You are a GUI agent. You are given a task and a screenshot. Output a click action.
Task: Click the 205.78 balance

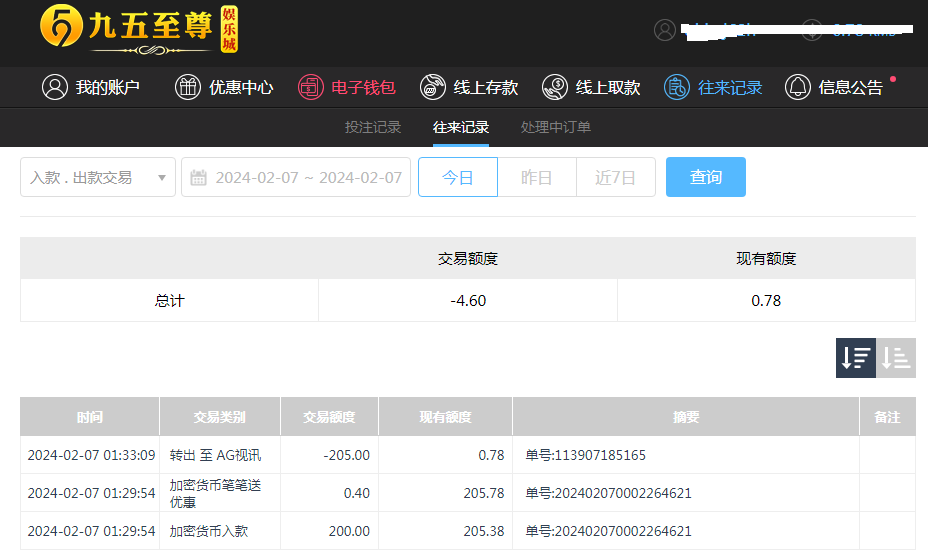(x=484, y=493)
